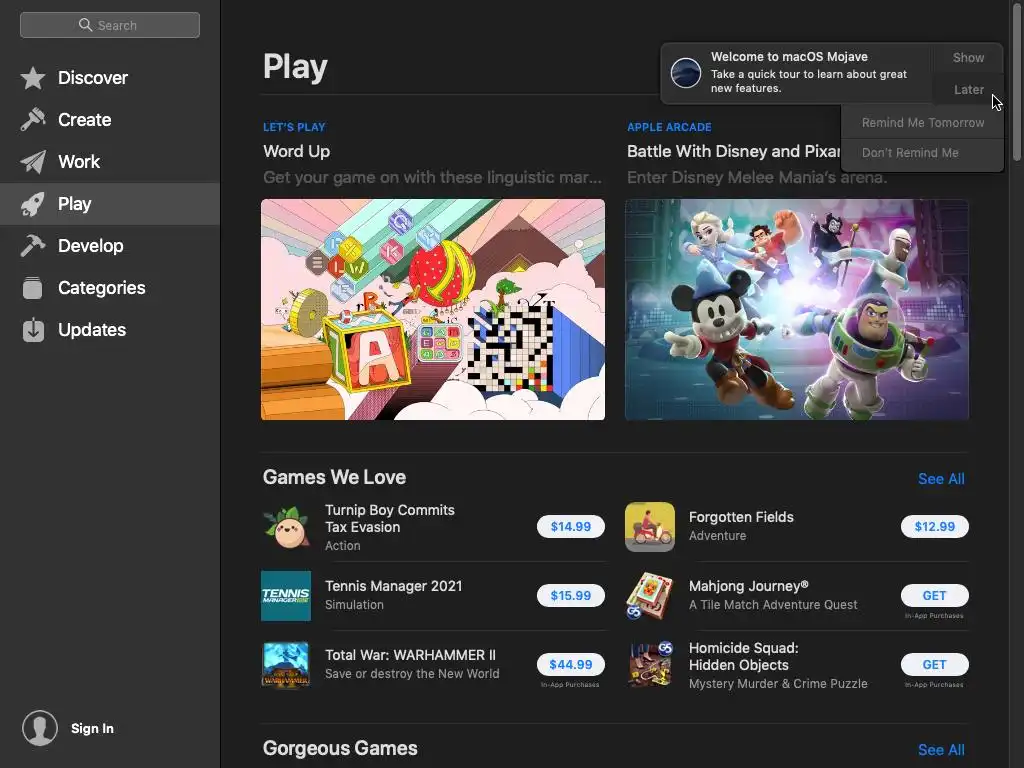Click the Discover star icon in sidebar

[x=33, y=78]
